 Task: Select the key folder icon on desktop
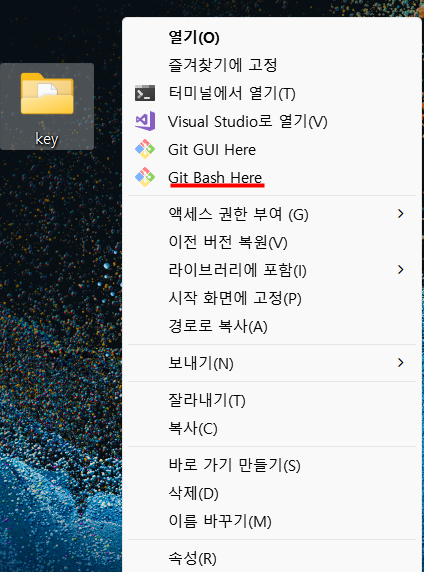(x=47, y=93)
